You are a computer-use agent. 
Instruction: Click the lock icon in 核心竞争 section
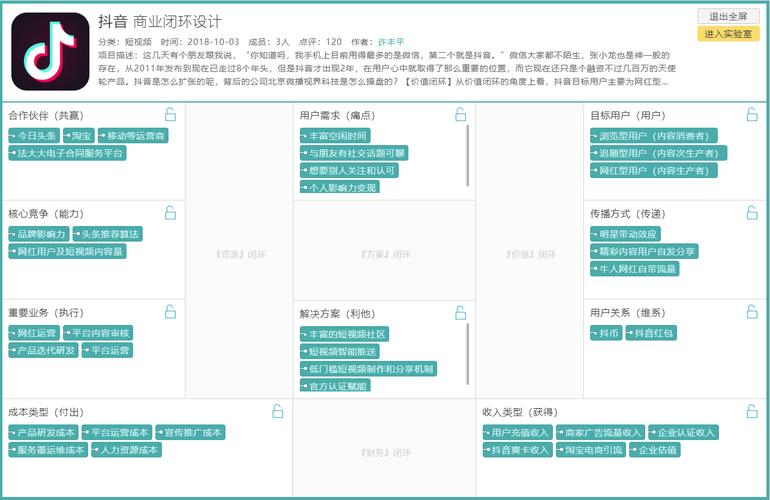point(170,213)
